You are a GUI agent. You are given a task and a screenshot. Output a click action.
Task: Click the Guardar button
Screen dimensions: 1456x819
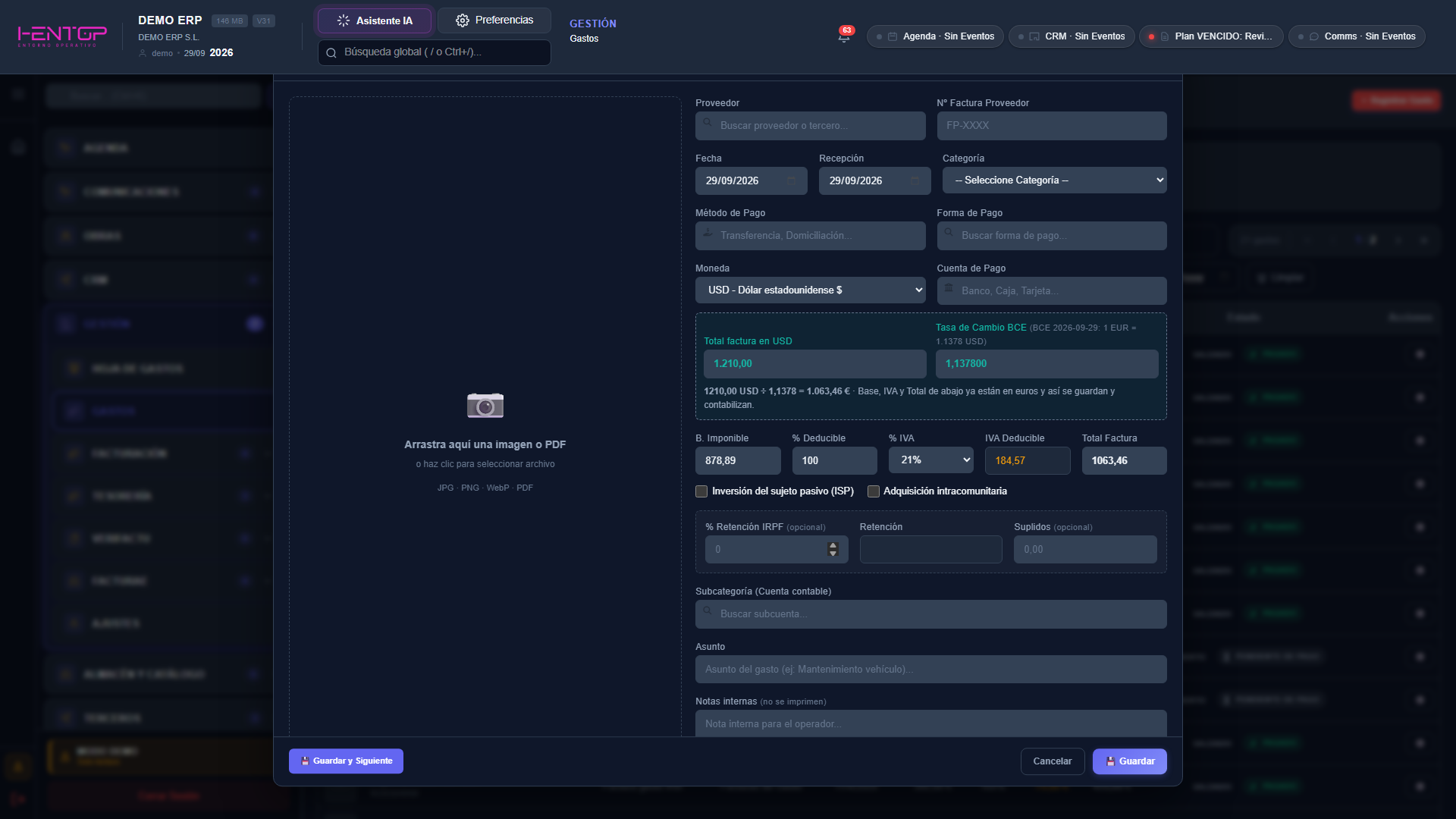[1130, 761]
